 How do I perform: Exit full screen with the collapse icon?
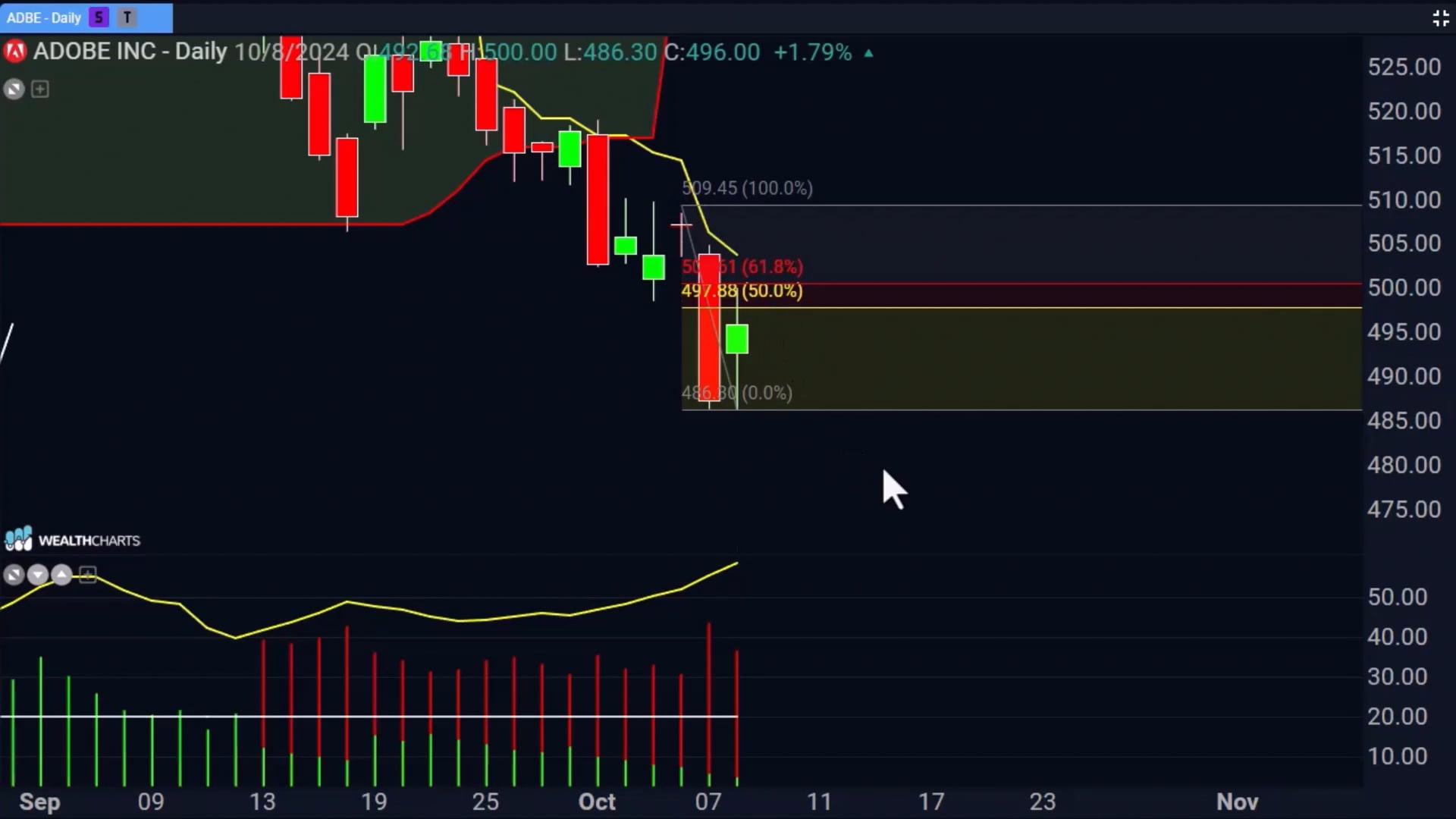pos(1441,18)
